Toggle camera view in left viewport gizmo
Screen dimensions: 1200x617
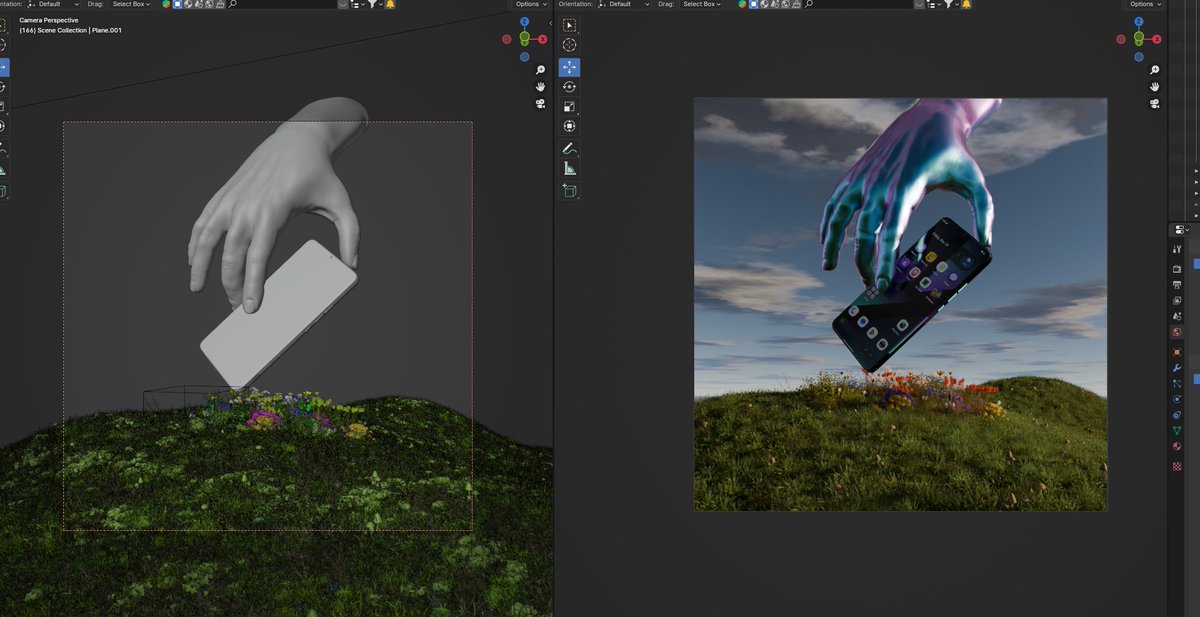(540, 104)
